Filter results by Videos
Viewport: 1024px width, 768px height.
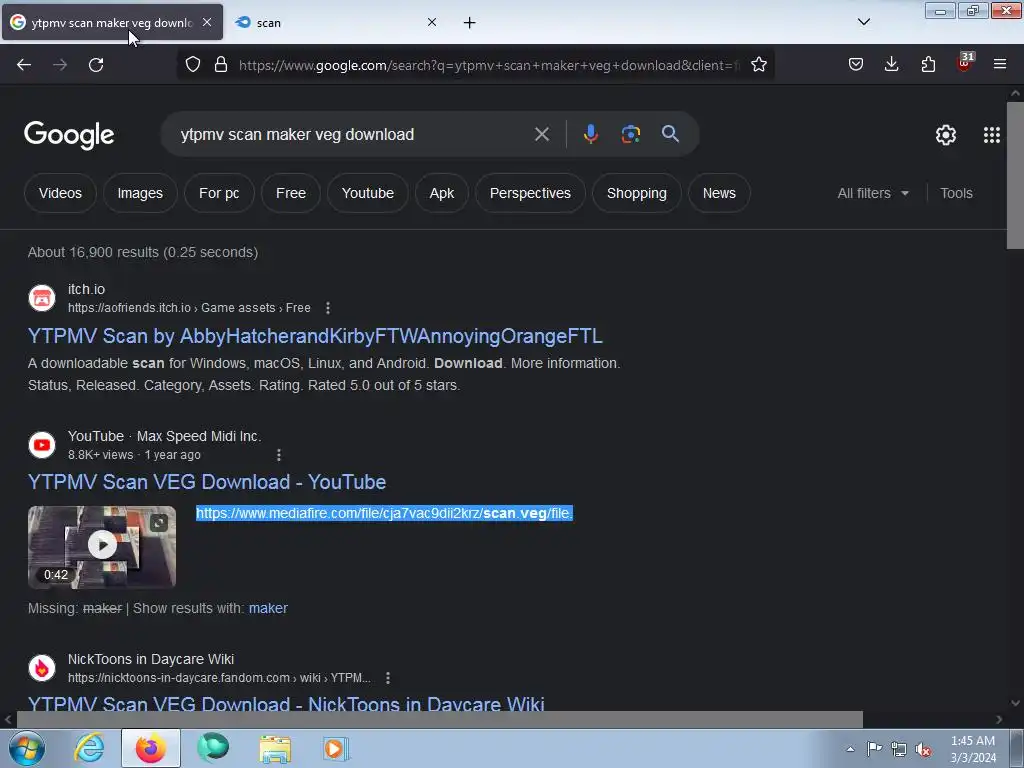[x=60, y=193]
